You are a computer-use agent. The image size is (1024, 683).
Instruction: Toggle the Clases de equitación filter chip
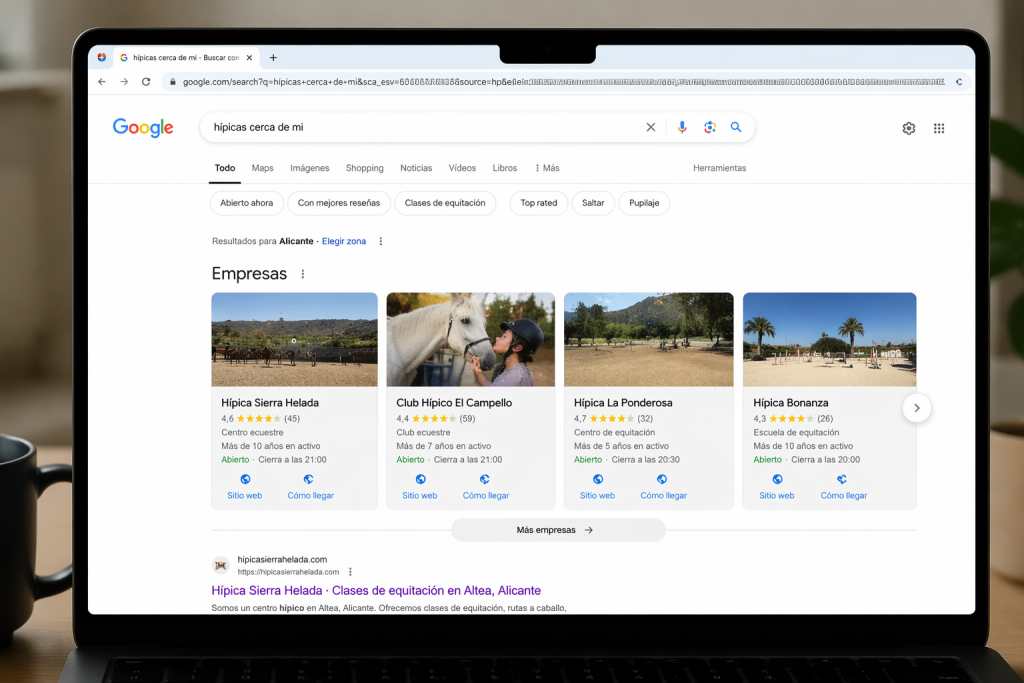pyautogui.click(x=445, y=203)
